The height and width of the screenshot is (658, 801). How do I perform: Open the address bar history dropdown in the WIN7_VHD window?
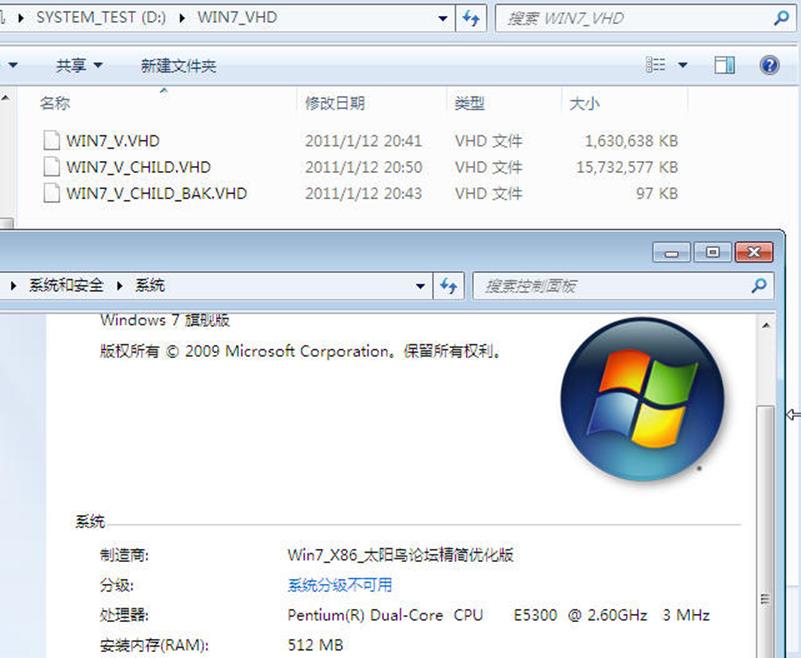click(x=442, y=18)
